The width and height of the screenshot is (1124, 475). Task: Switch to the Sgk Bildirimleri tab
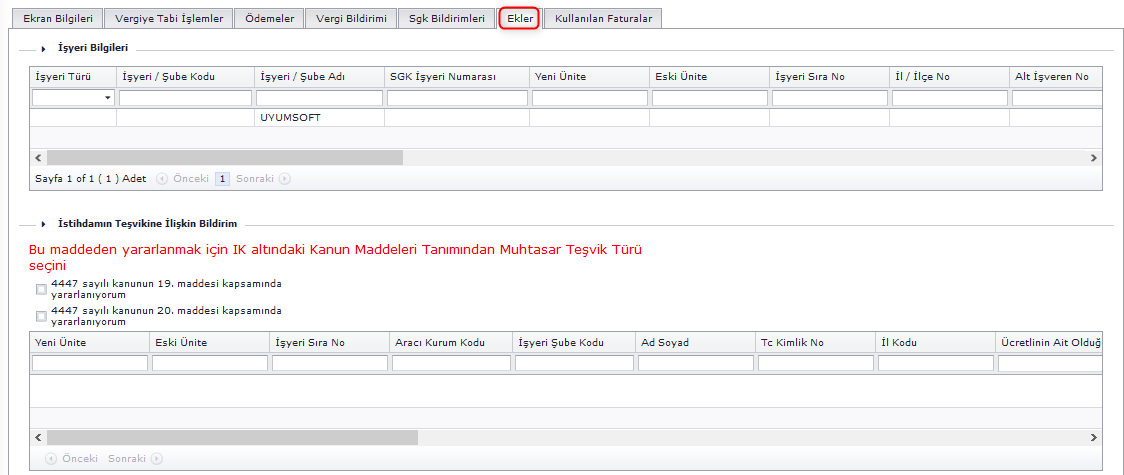click(446, 18)
